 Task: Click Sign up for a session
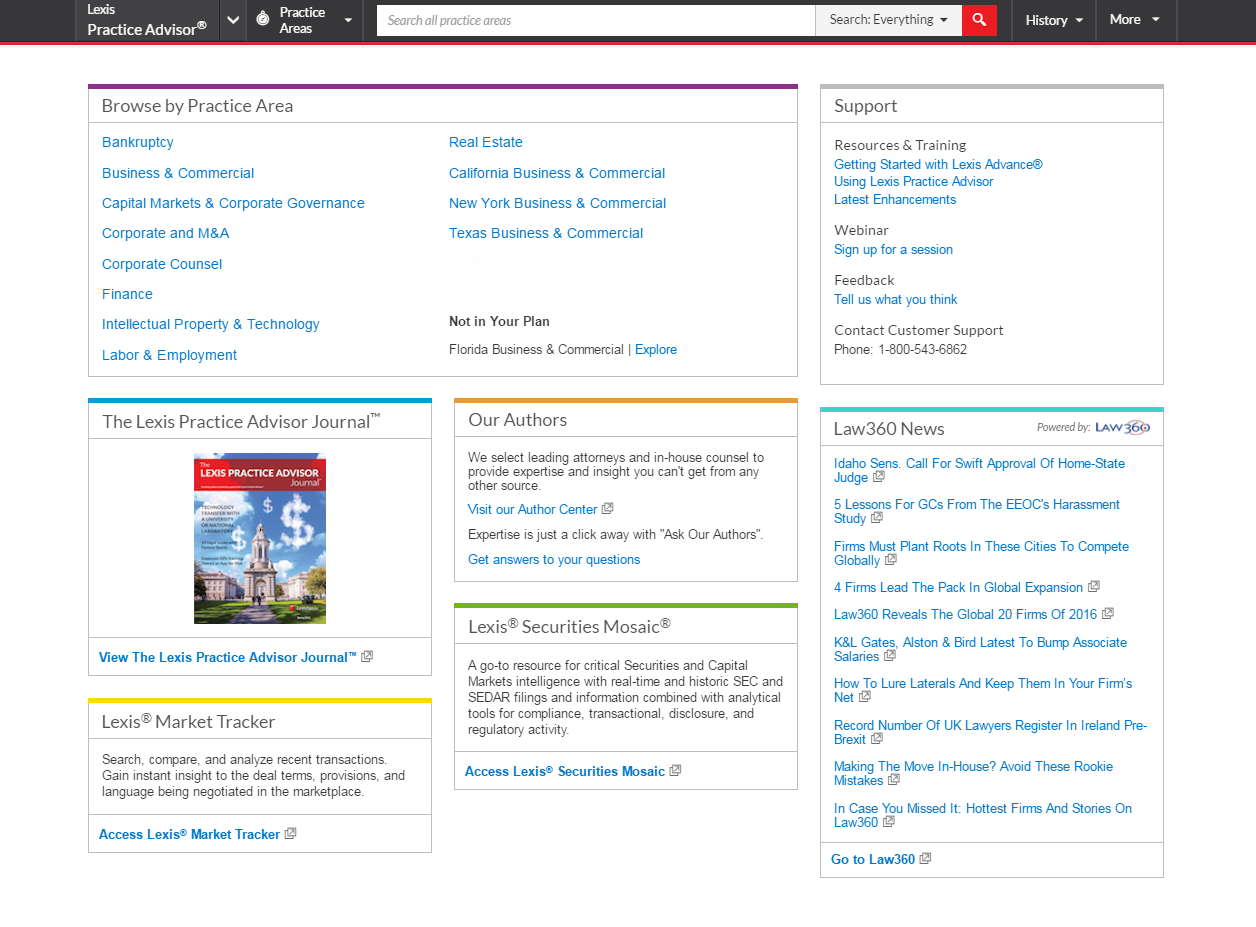(x=893, y=249)
